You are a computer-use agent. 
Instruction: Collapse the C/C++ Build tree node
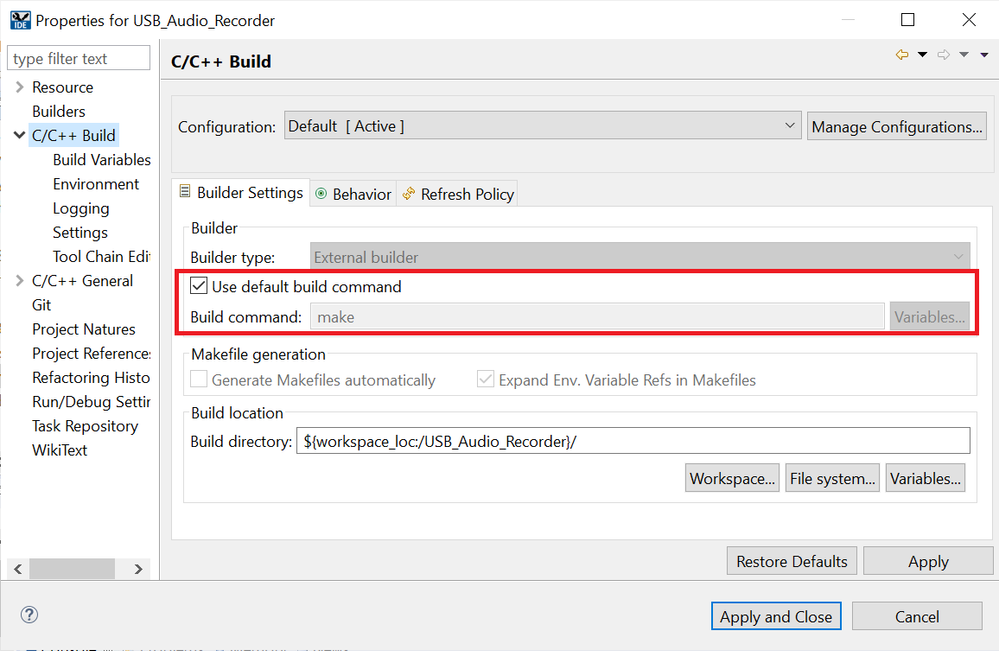(x=18, y=135)
